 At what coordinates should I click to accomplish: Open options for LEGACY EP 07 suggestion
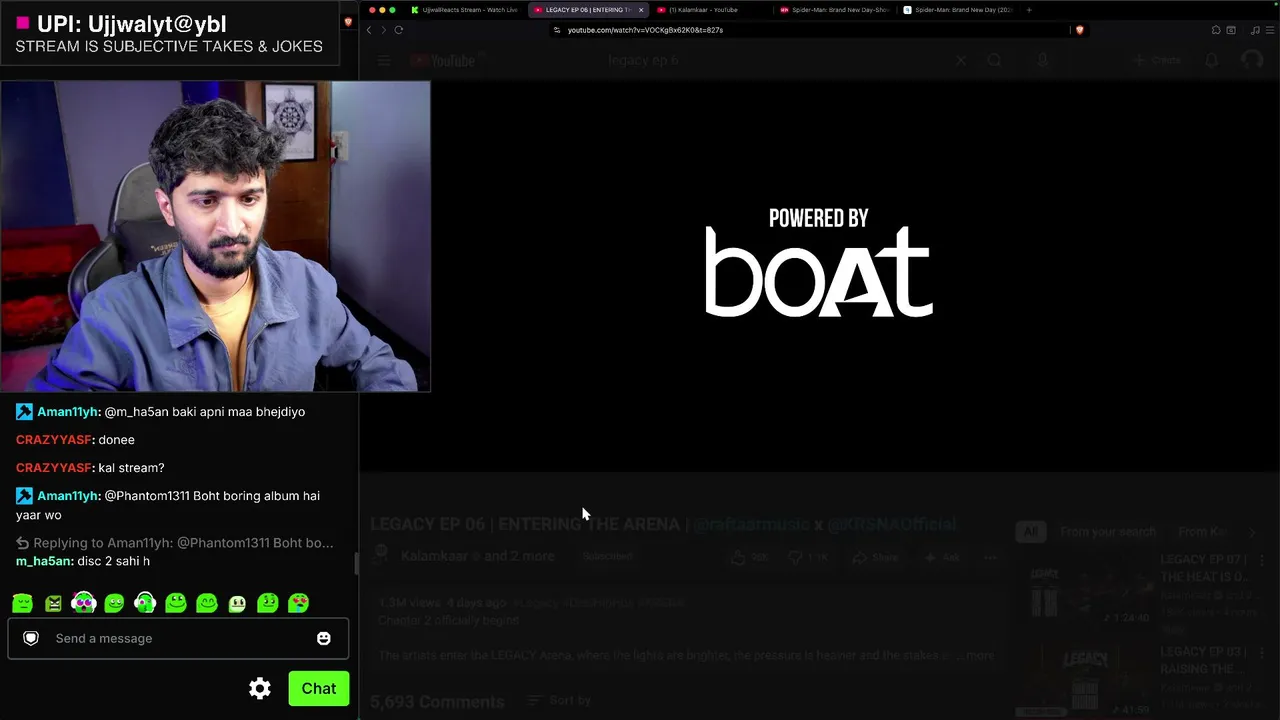(1262, 561)
